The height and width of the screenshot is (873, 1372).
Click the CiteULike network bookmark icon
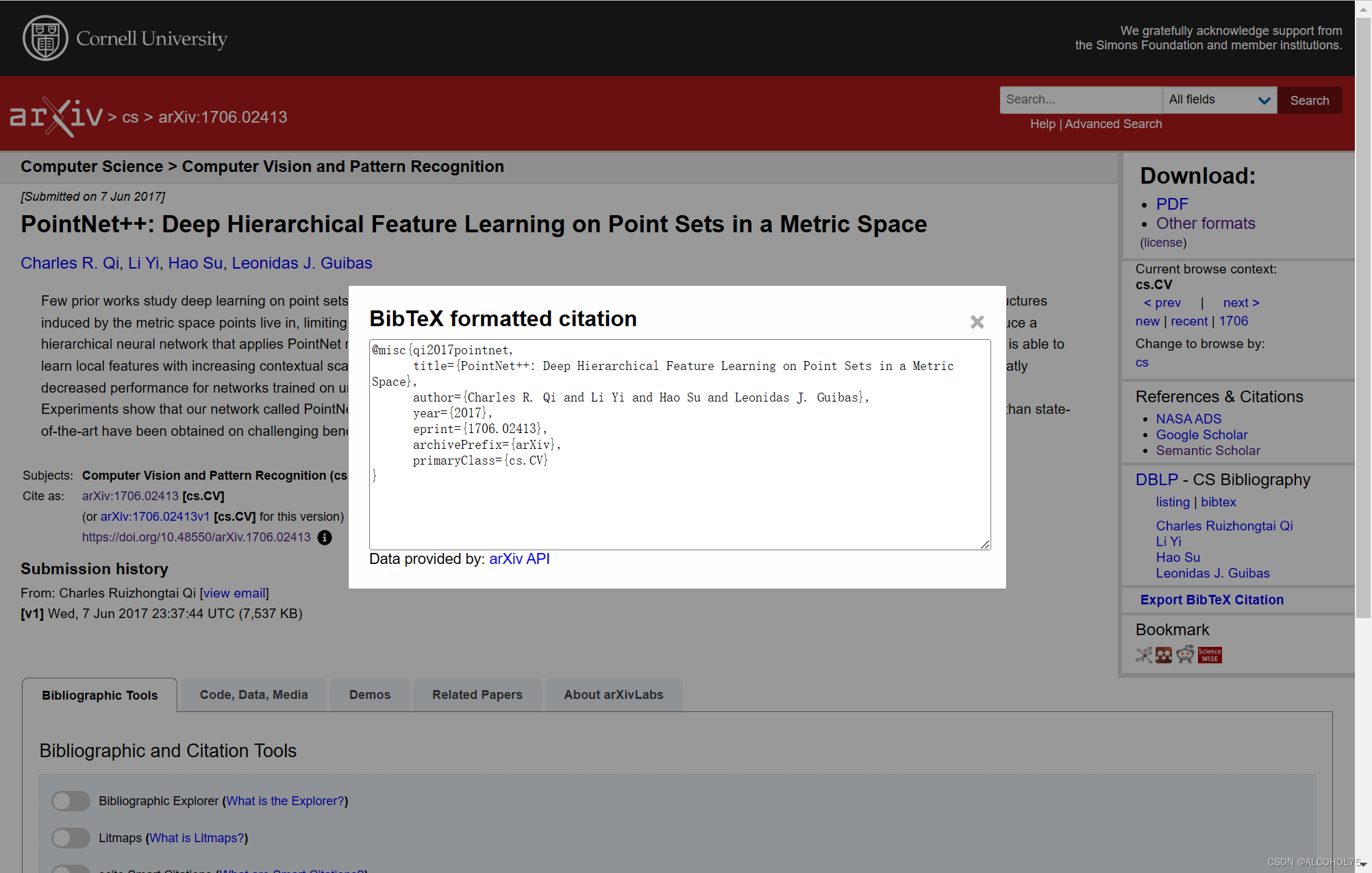click(1143, 655)
